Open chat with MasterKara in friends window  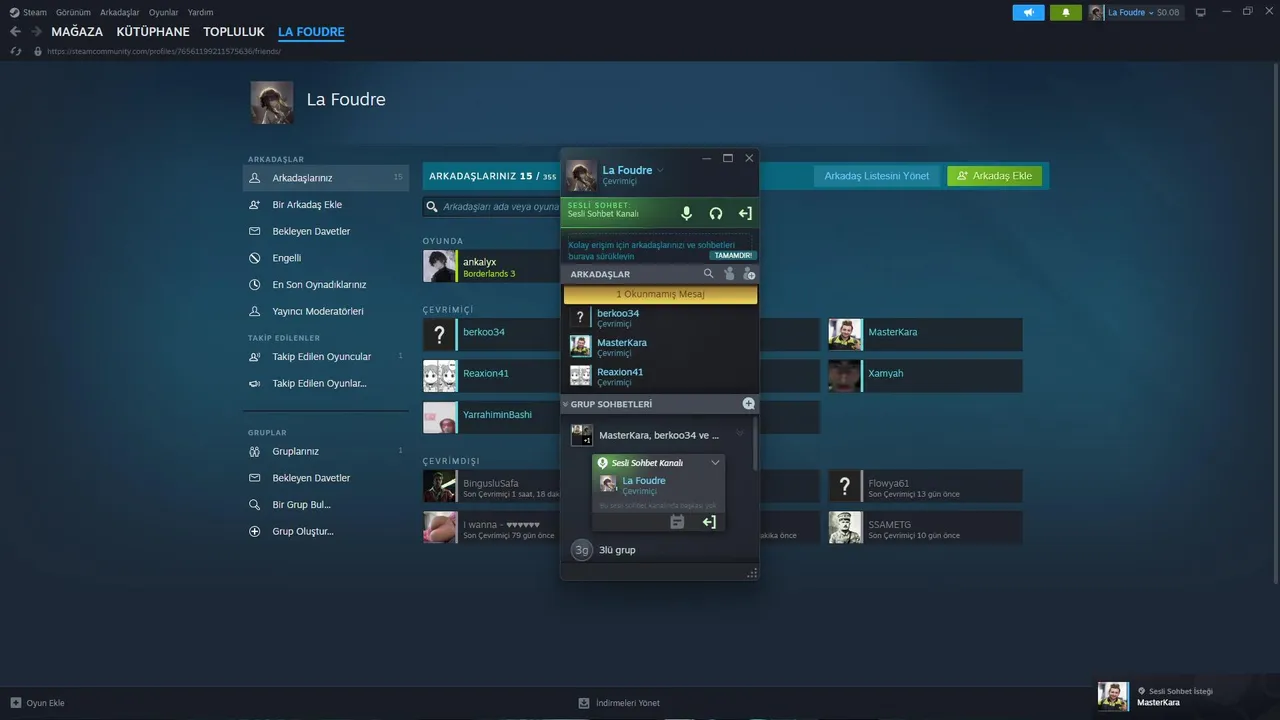tap(660, 347)
